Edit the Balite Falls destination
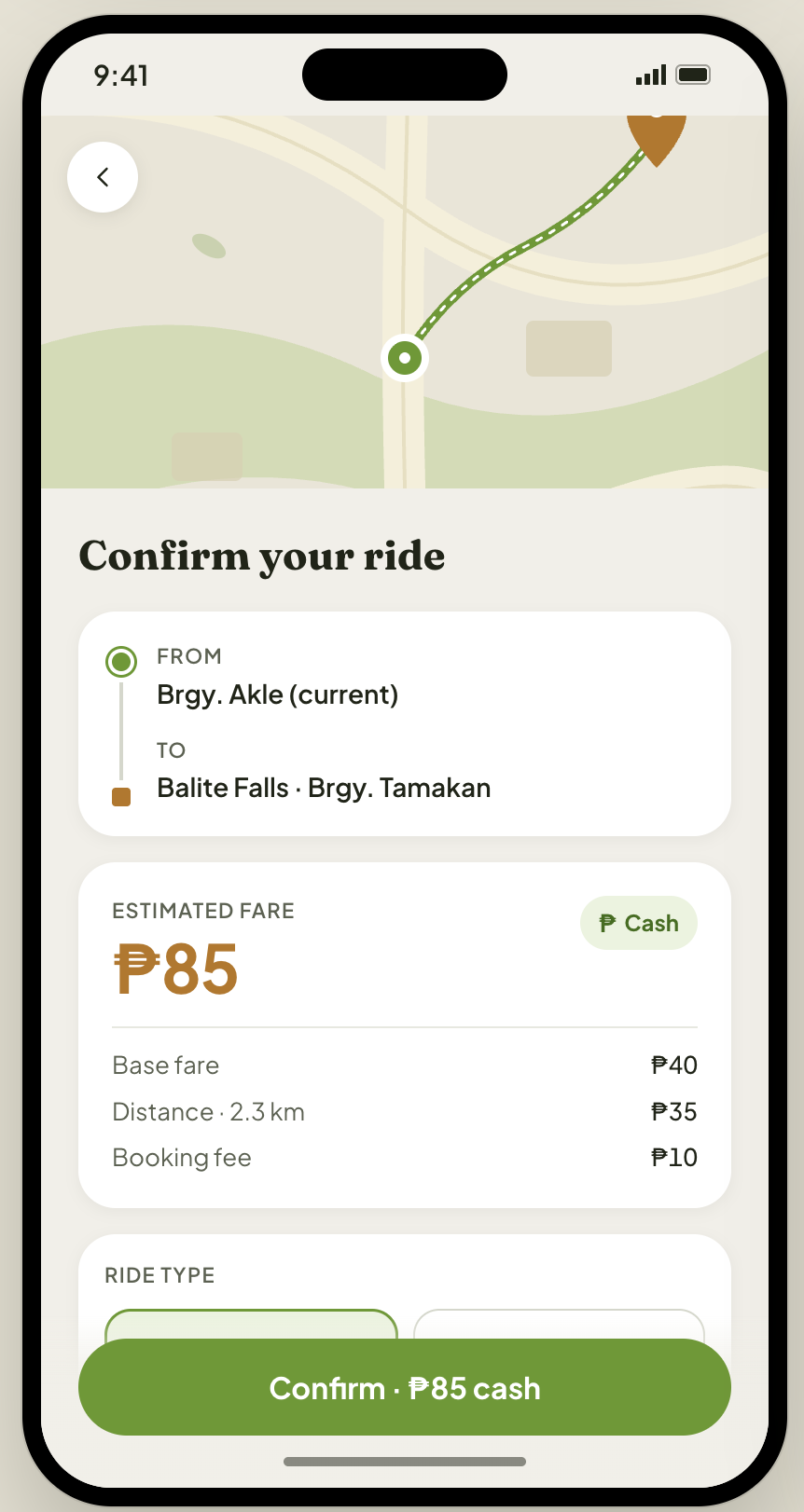The image size is (804, 1512). click(x=324, y=788)
